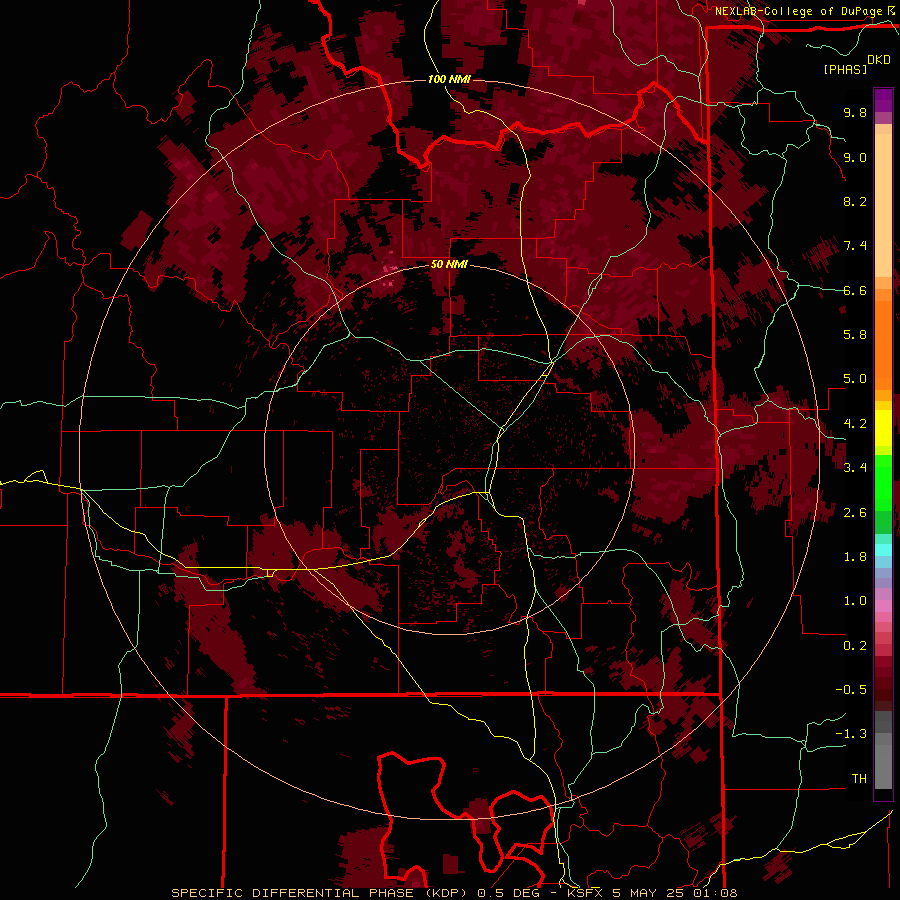The image size is (900, 900).
Task: Click the light peach segment of the color bar
Action: pos(883,207)
